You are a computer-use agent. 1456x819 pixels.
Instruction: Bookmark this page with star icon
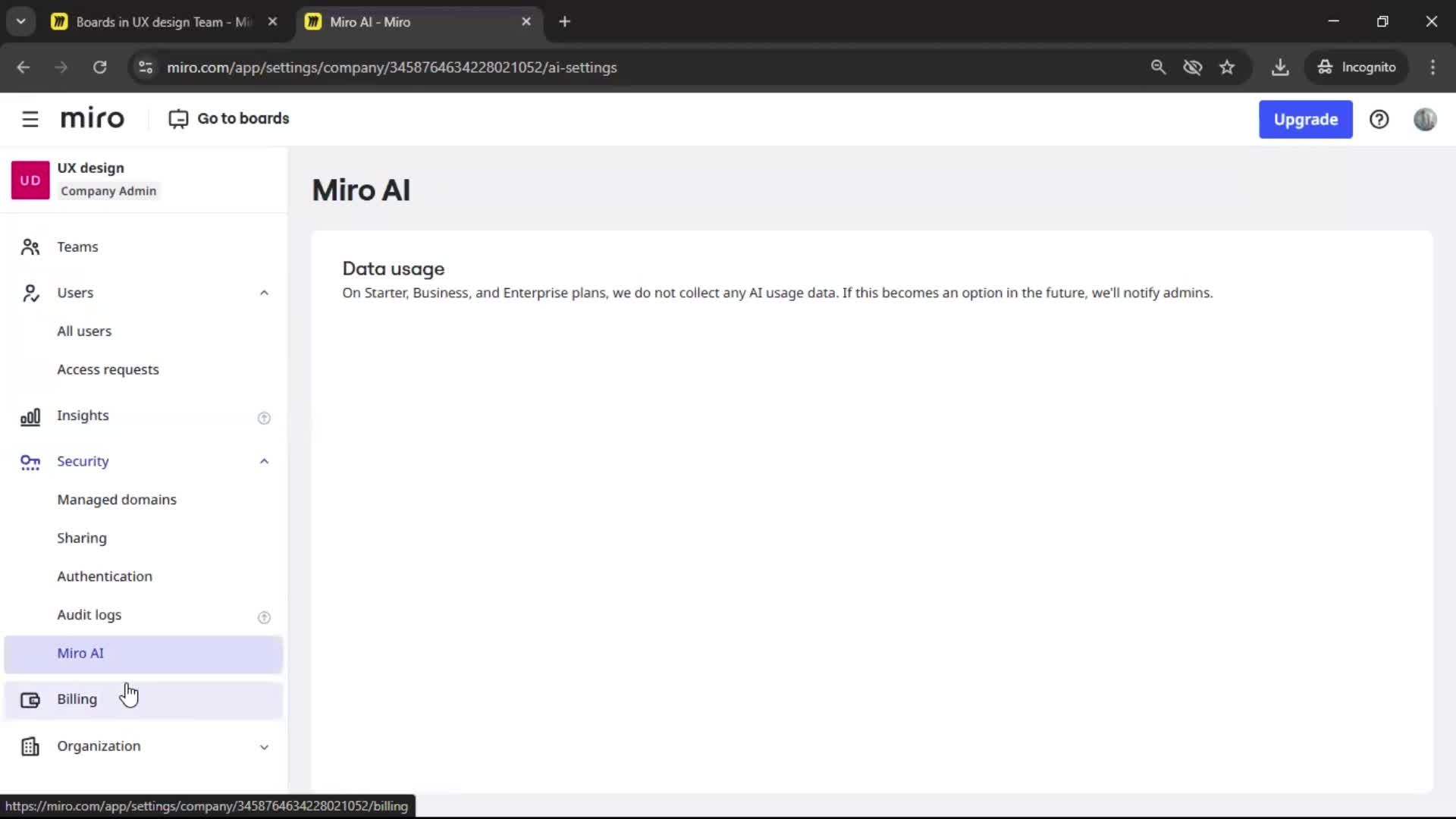click(1227, 67)
